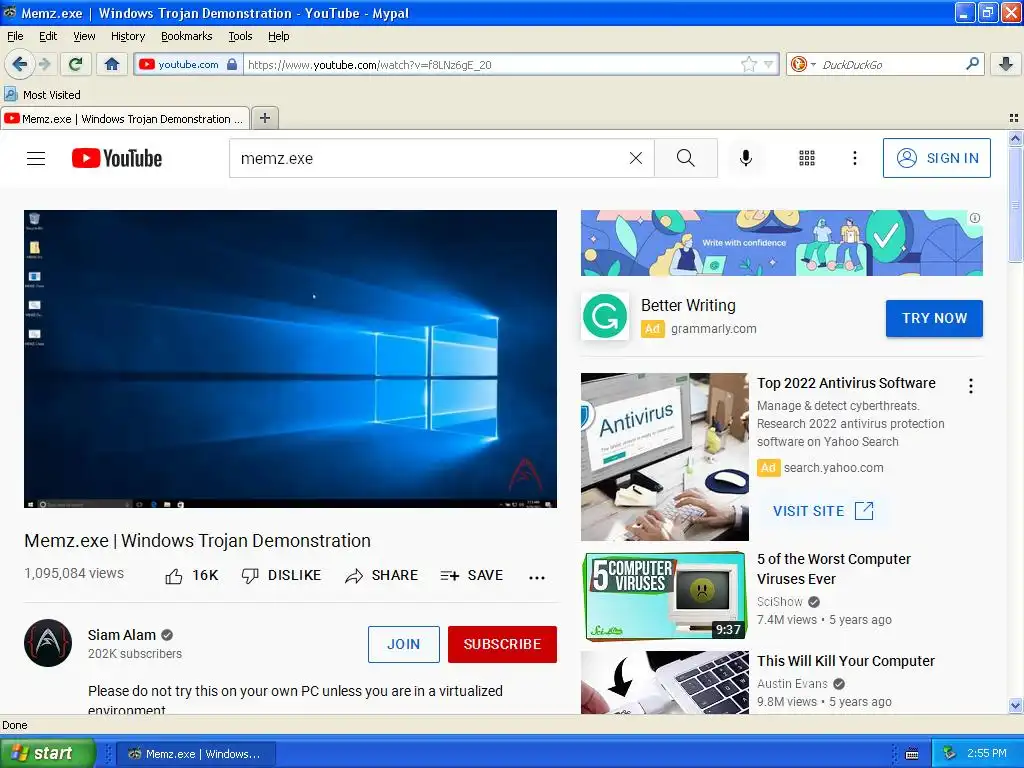1024x768 pixels.
Task: Click the page scrollbar down arrow
Action: (1015, 705)
